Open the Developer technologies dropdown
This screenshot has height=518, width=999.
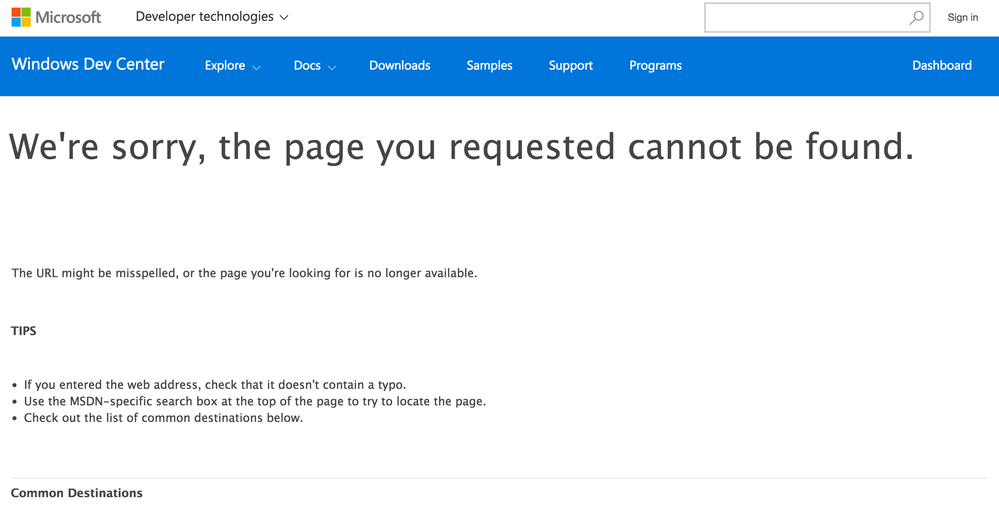click(x=212, y=17)
